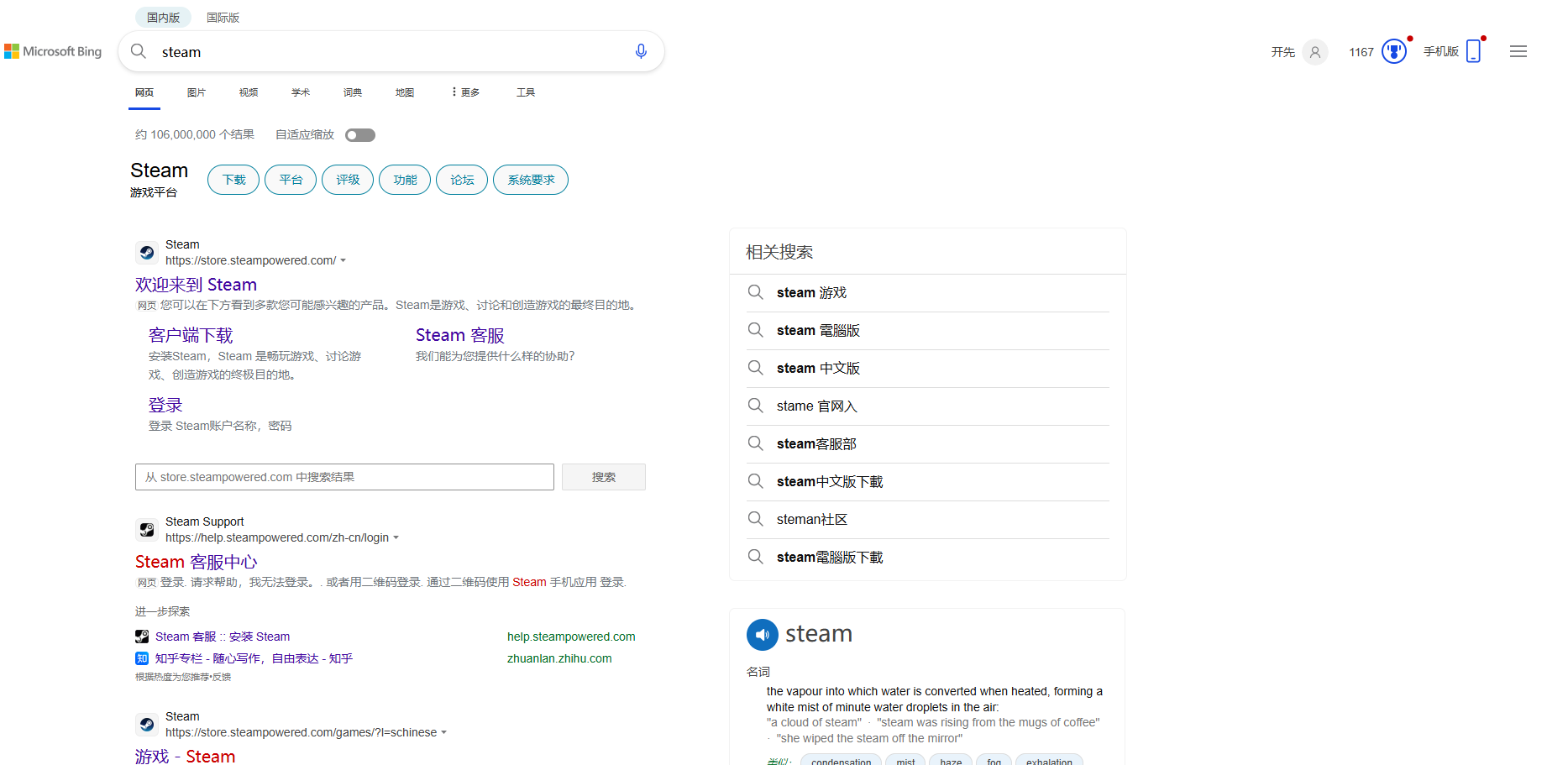Viewport: 1568px width, 765px height.
Task: Click the 下载 filter chip
Action: [233, 180]
